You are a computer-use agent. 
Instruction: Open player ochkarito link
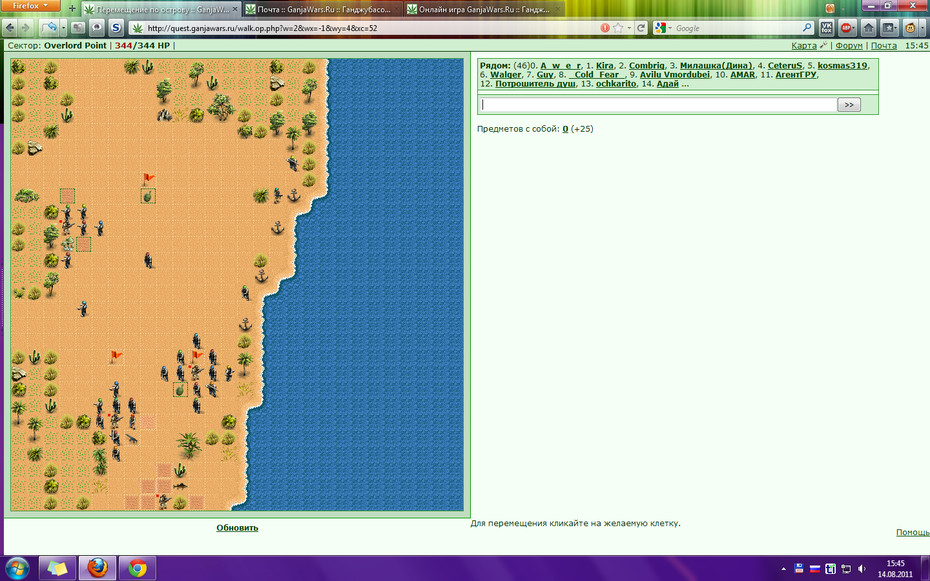616,84
